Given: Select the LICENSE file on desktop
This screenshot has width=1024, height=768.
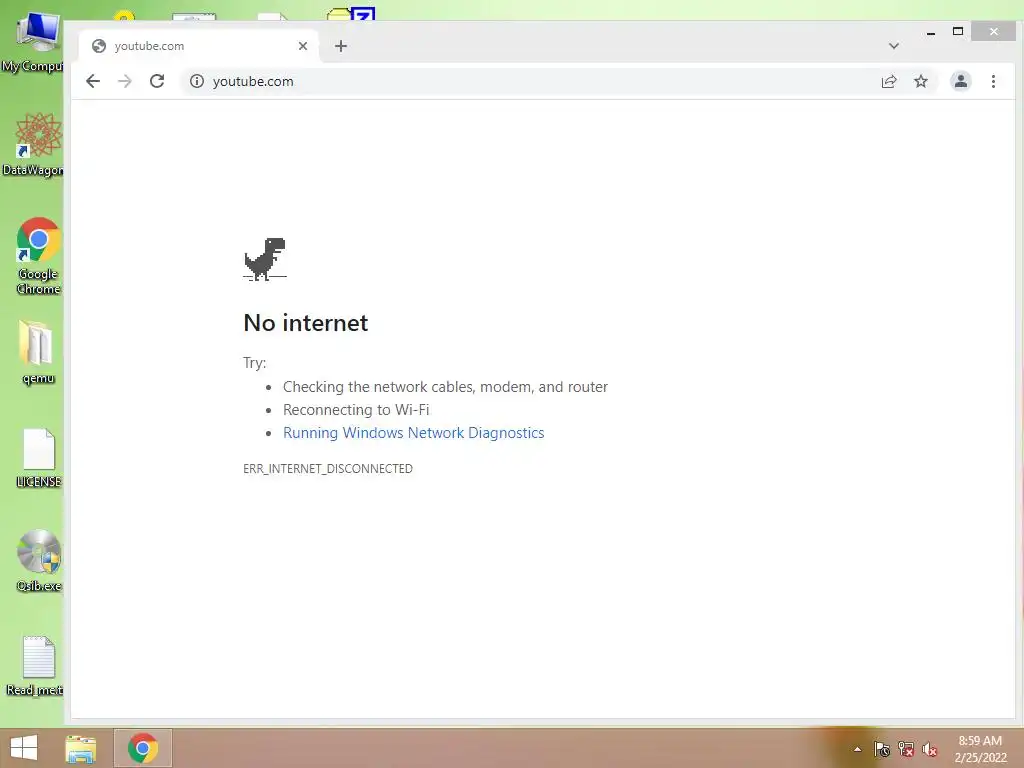Looking at the screenshot, I should click(39, 458).
